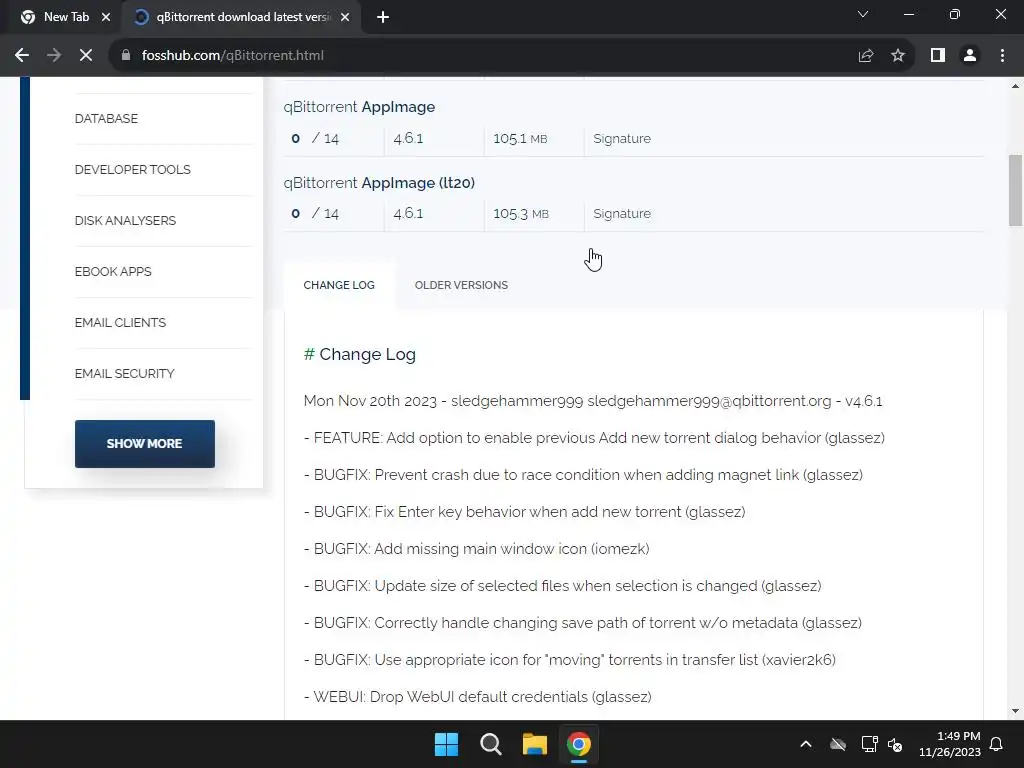Open Signature for the 105.1 MB AppImage

(x=622, y=138)
